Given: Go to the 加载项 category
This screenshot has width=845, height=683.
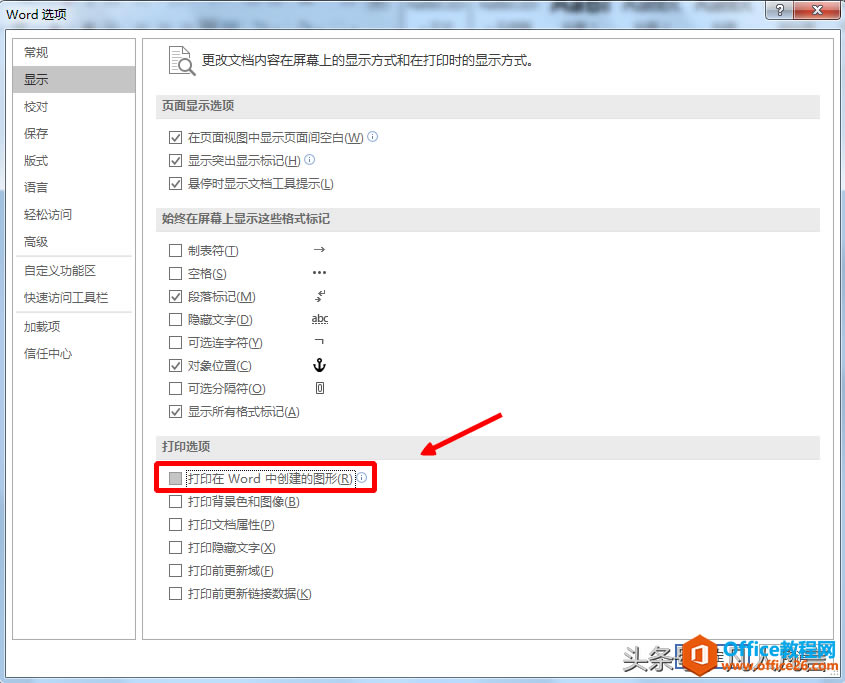Looking at the screenshot, I should pyautogui.click(x=74, y=326).
